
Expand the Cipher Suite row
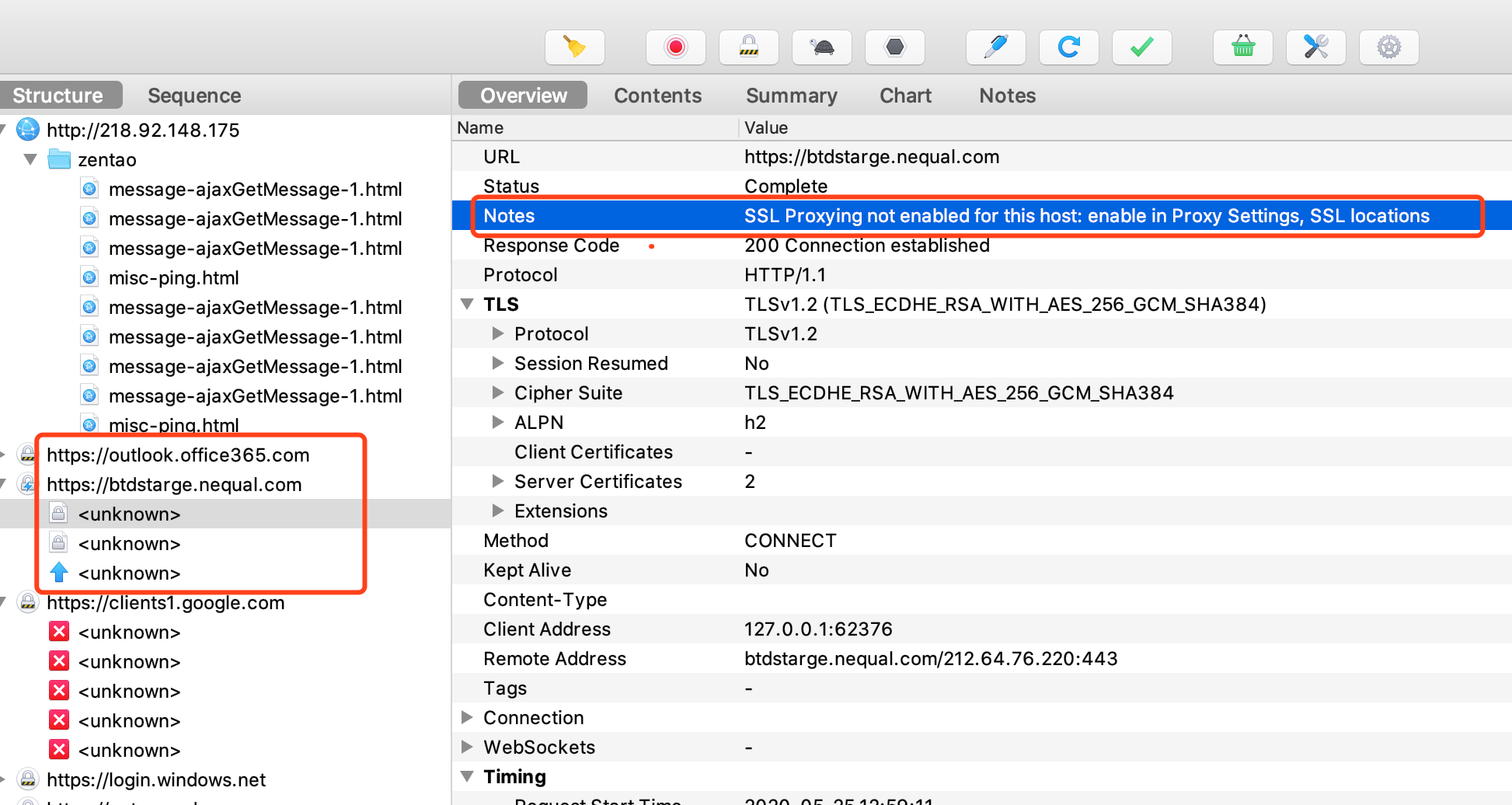(x=497, y=392)
